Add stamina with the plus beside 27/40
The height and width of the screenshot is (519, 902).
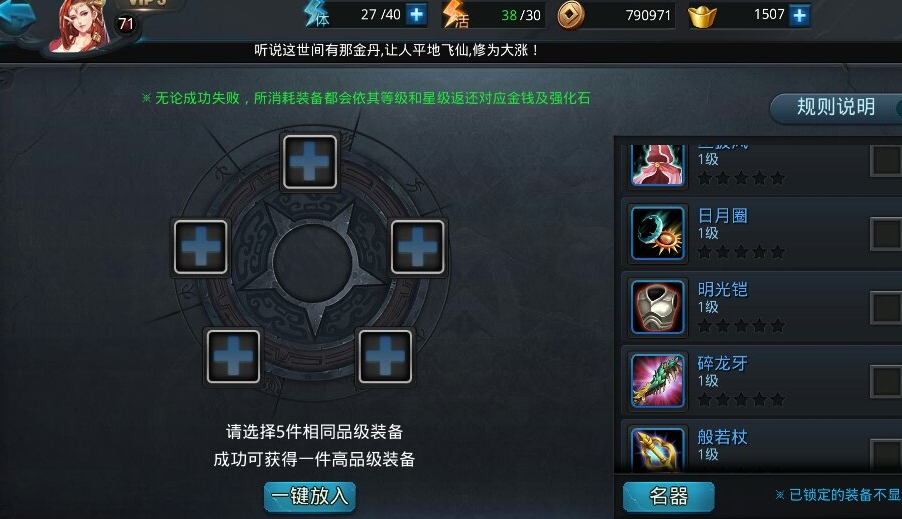click(x=416, y=14)
